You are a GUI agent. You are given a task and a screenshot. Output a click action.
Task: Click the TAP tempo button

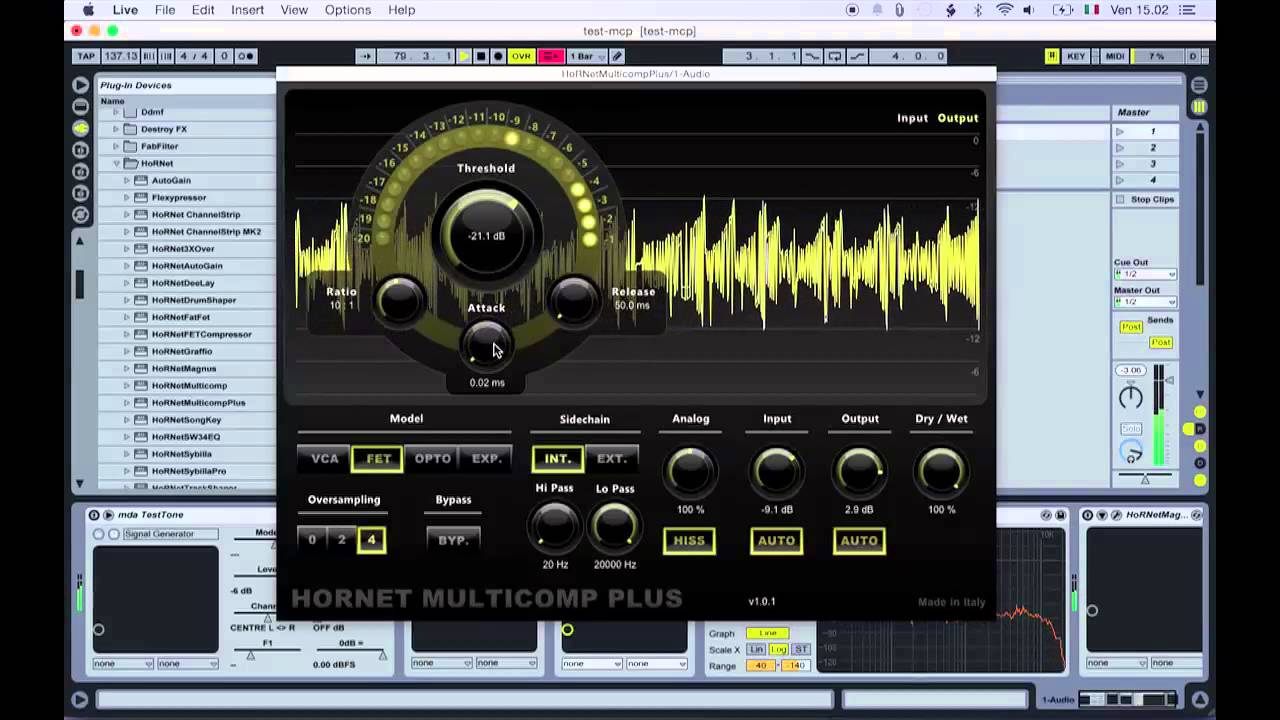86,56
